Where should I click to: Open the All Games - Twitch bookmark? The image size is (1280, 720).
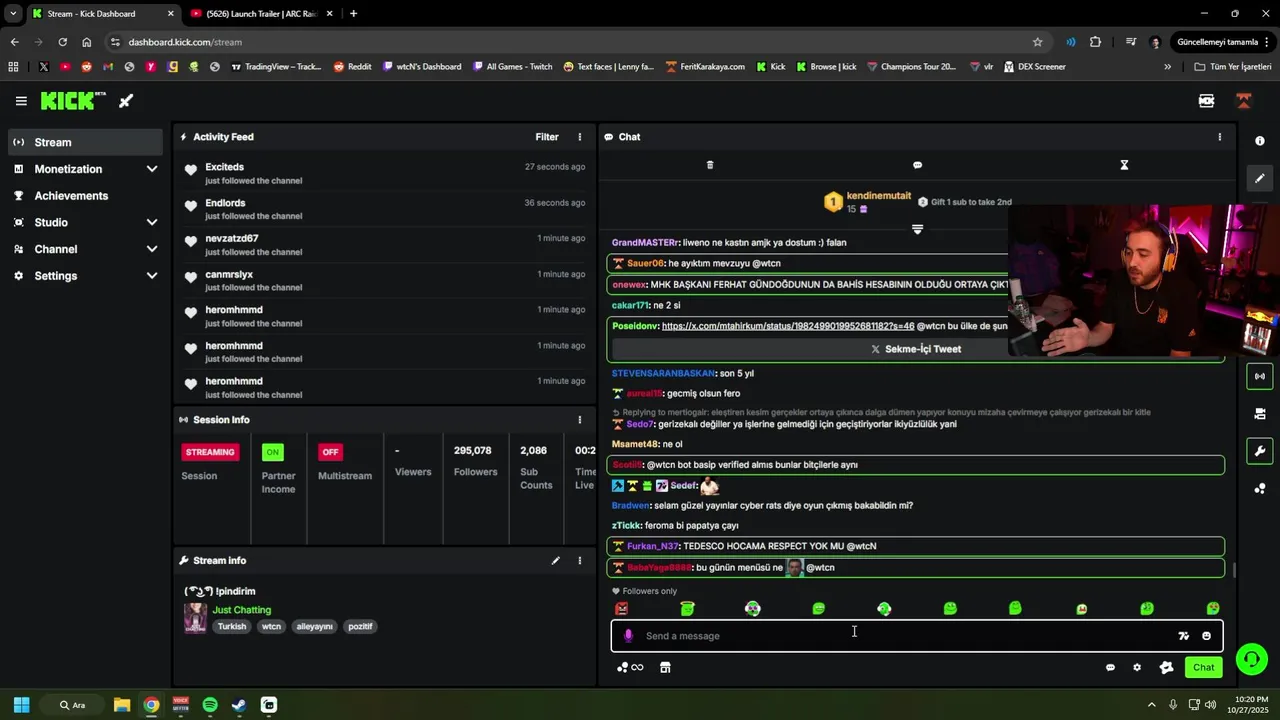[511, 67]
